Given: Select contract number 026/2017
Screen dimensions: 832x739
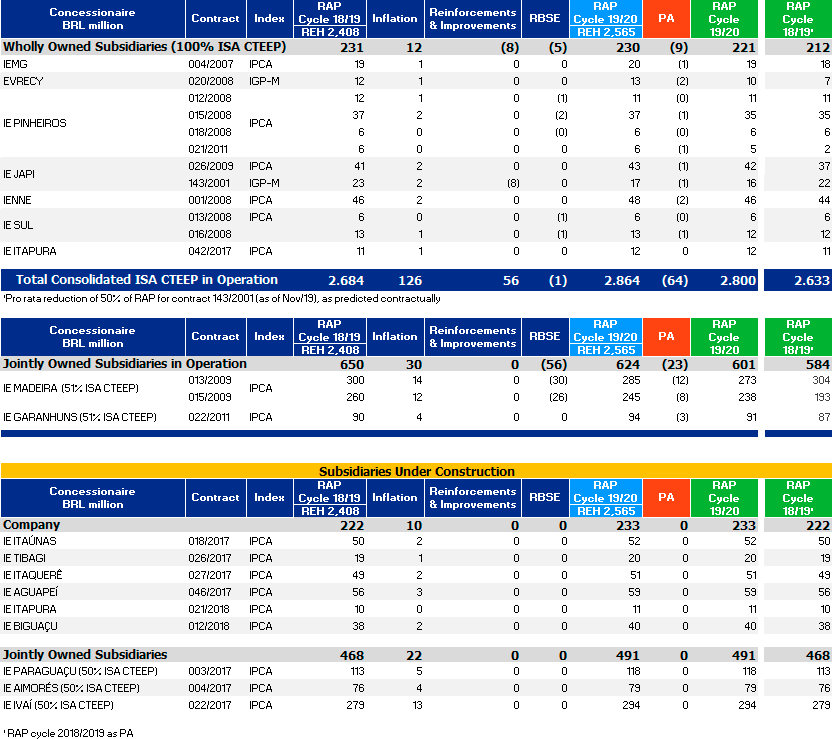Looking at the screenshot, I should point(210,558).
